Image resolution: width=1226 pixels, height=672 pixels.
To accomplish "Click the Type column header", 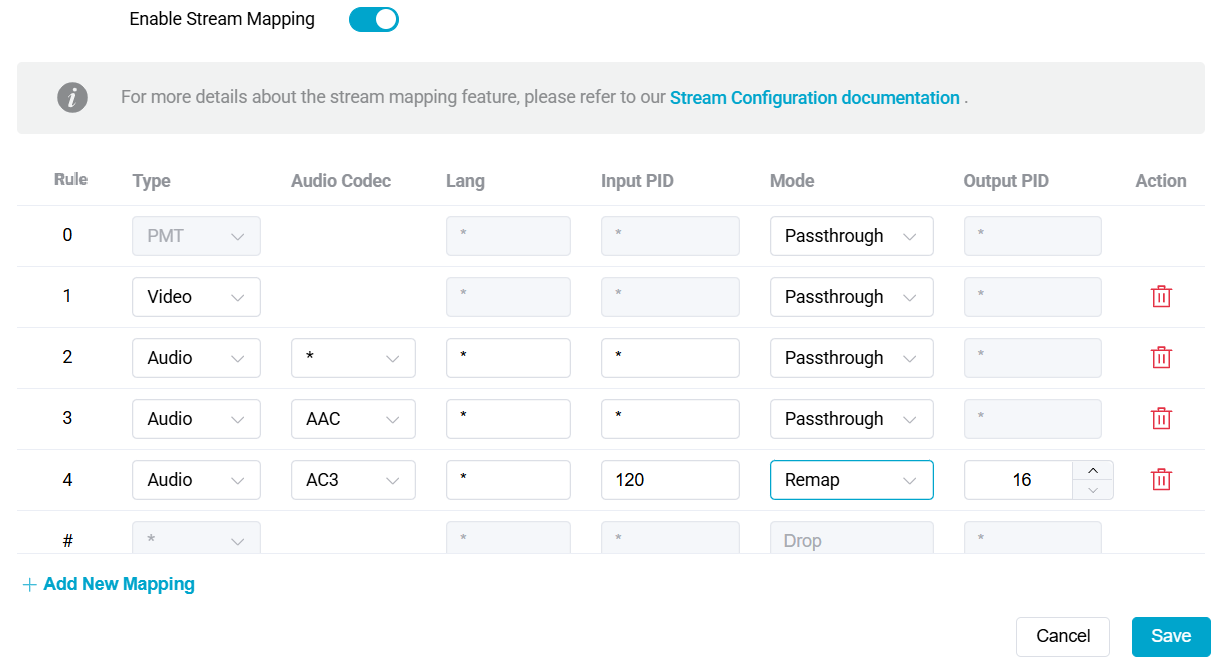I will 151,181.
